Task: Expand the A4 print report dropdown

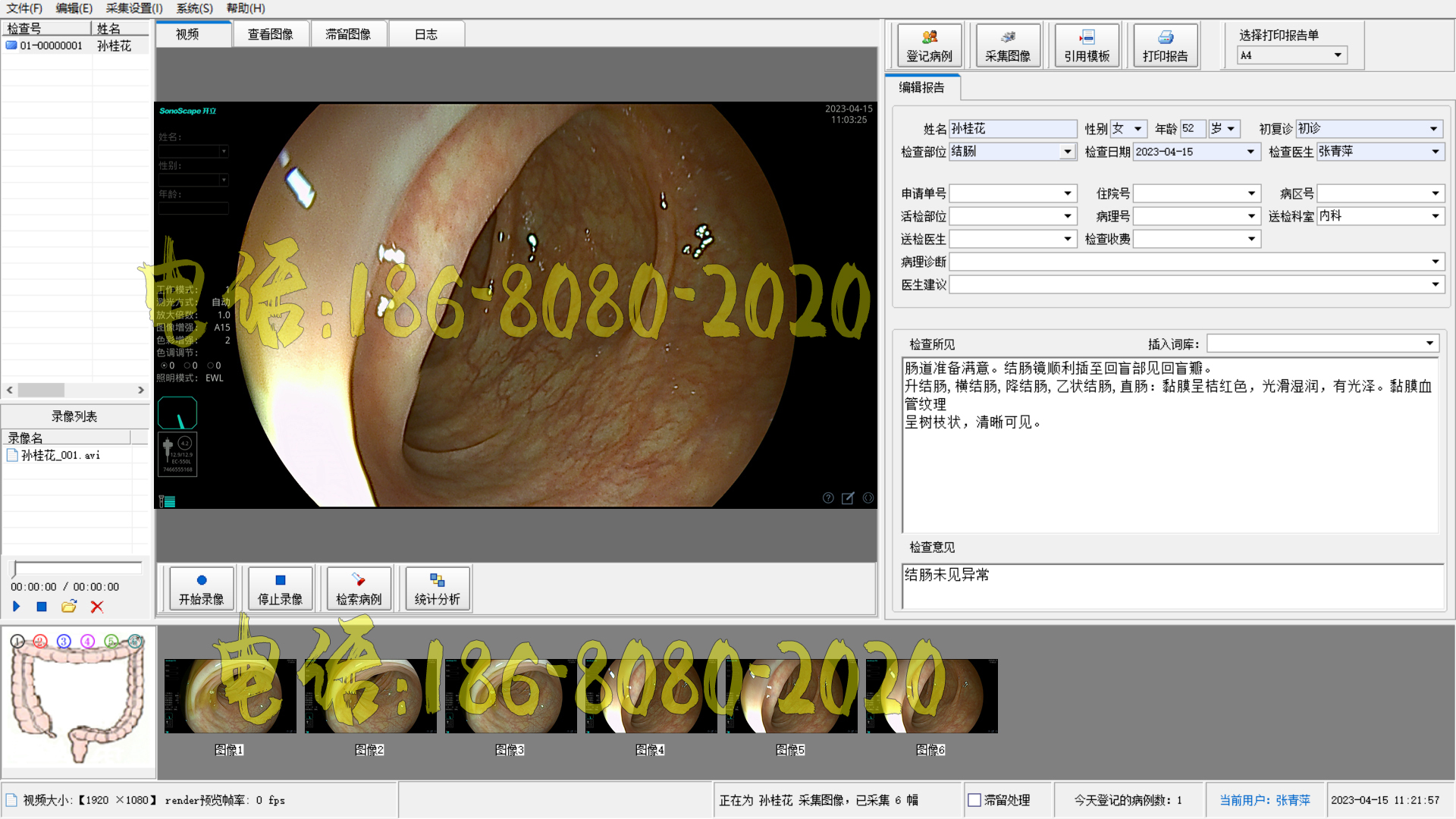Action: click(1338, 55)
